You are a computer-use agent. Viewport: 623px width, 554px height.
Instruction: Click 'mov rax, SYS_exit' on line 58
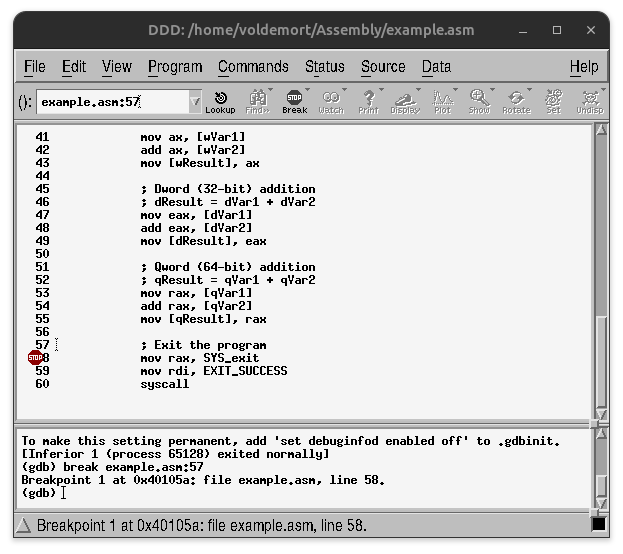[x=200, y=358]
